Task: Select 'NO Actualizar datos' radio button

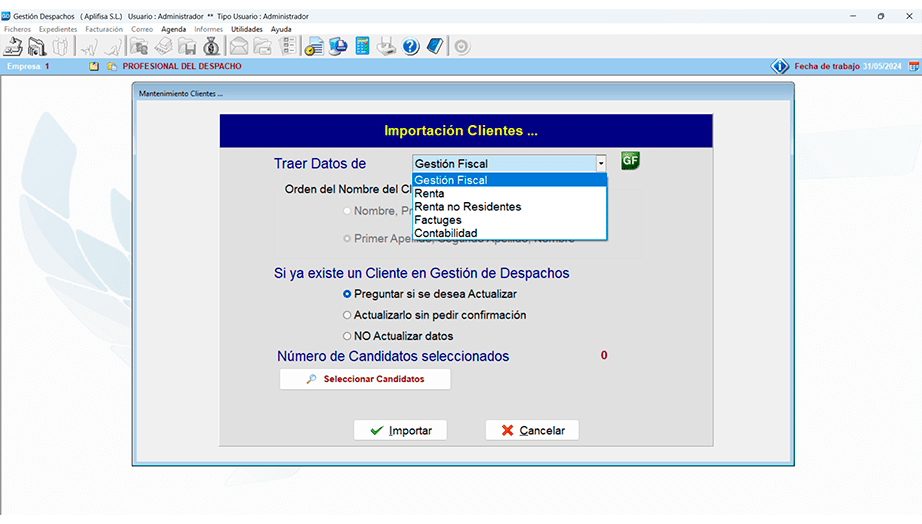Action: point(347,336)
